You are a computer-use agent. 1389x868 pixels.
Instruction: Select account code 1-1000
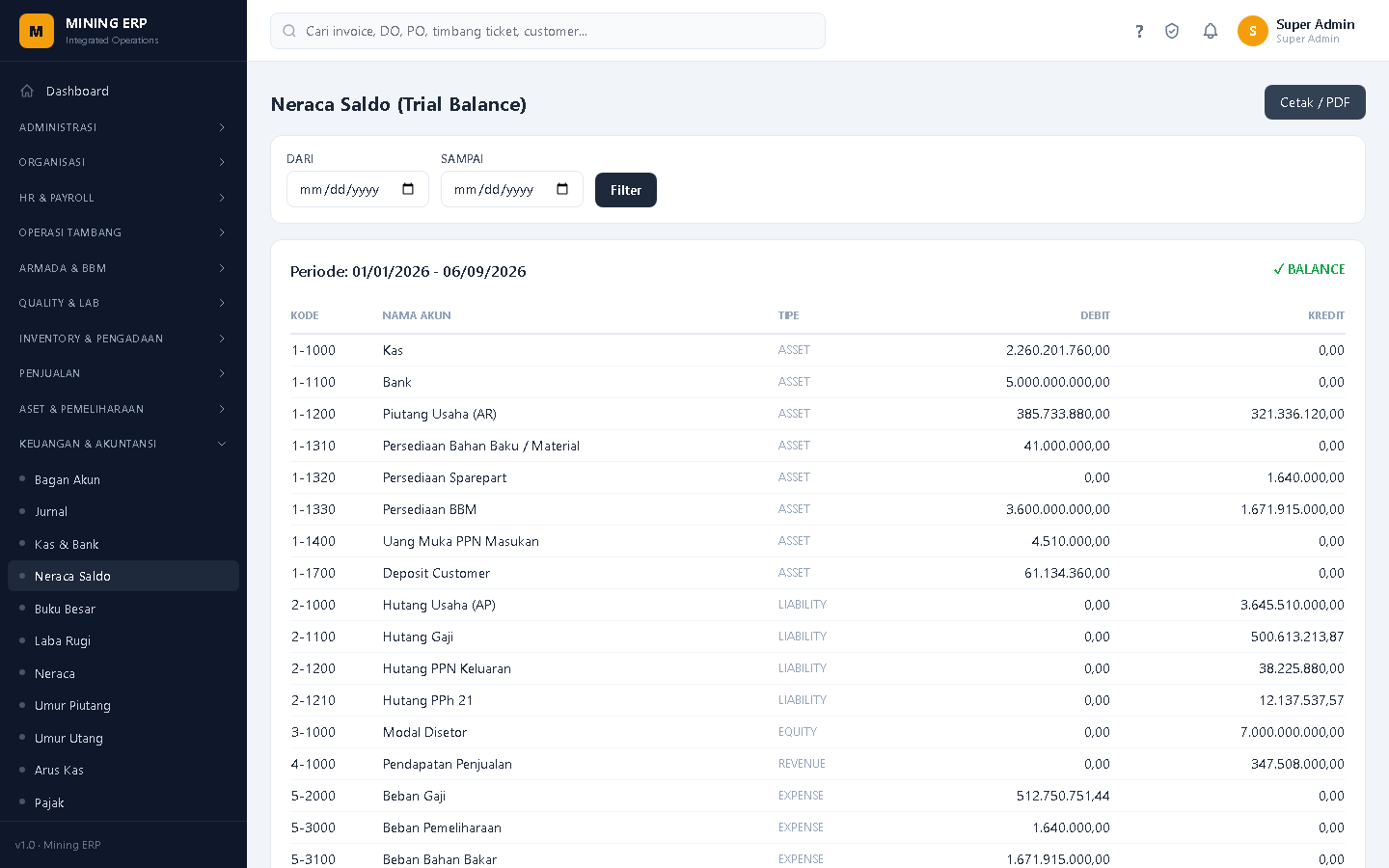(313, 350)
